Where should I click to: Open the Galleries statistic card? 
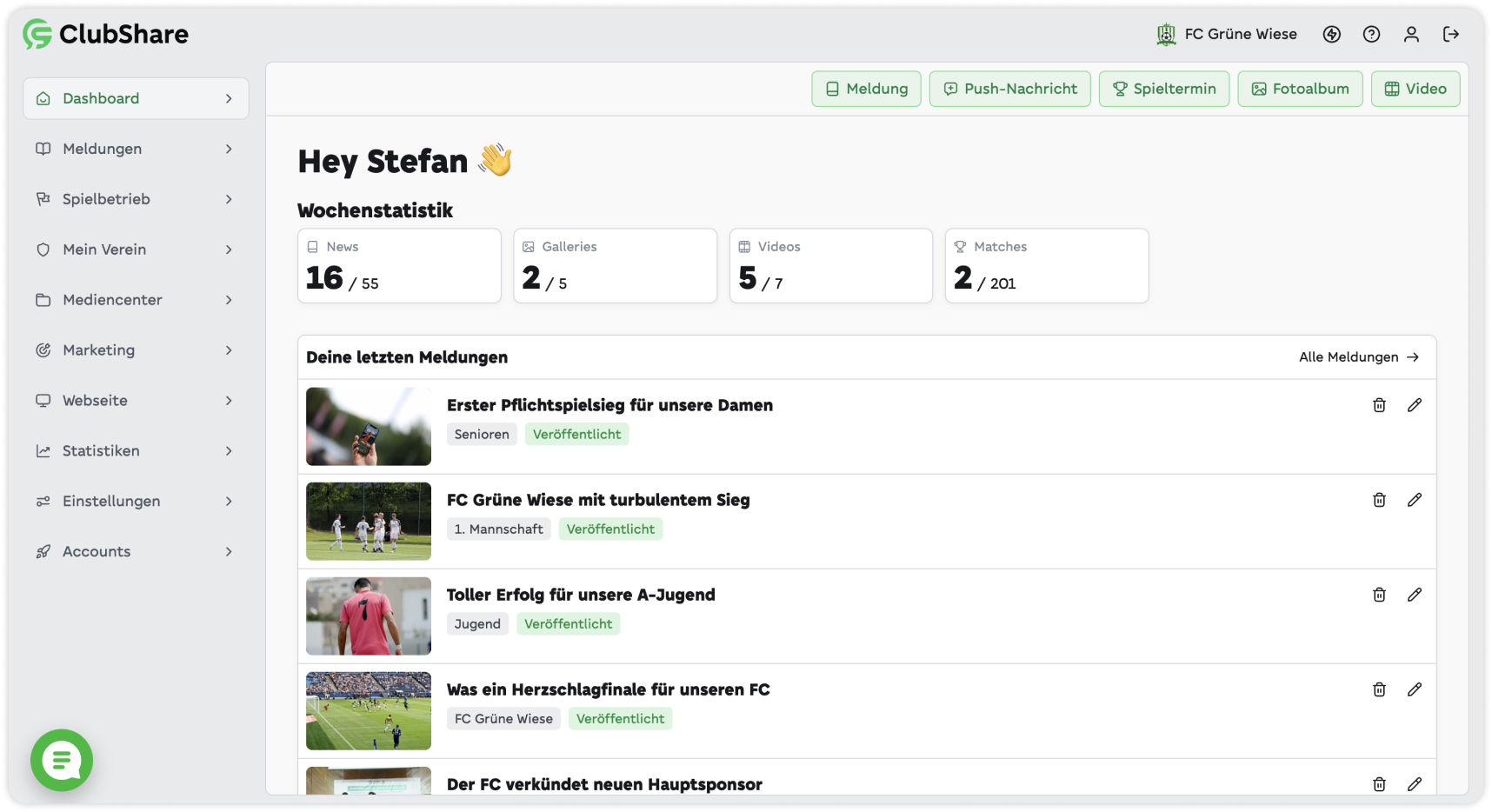click(x=615, y=266)
